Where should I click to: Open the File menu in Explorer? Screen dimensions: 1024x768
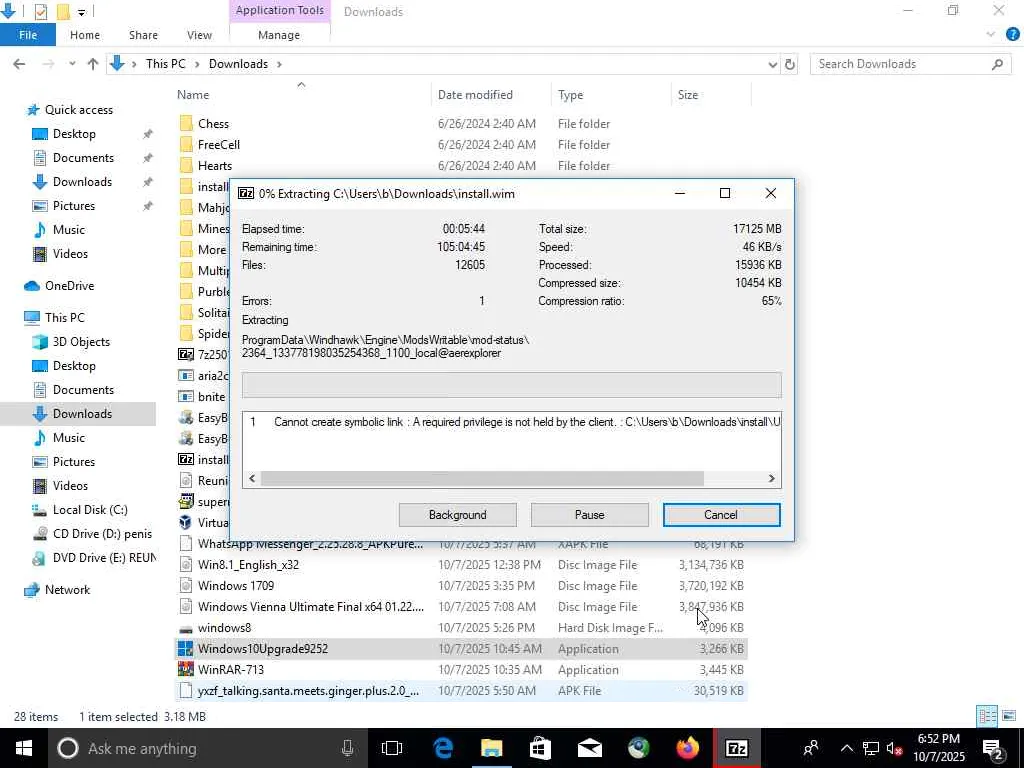click(x=27, y=35)
